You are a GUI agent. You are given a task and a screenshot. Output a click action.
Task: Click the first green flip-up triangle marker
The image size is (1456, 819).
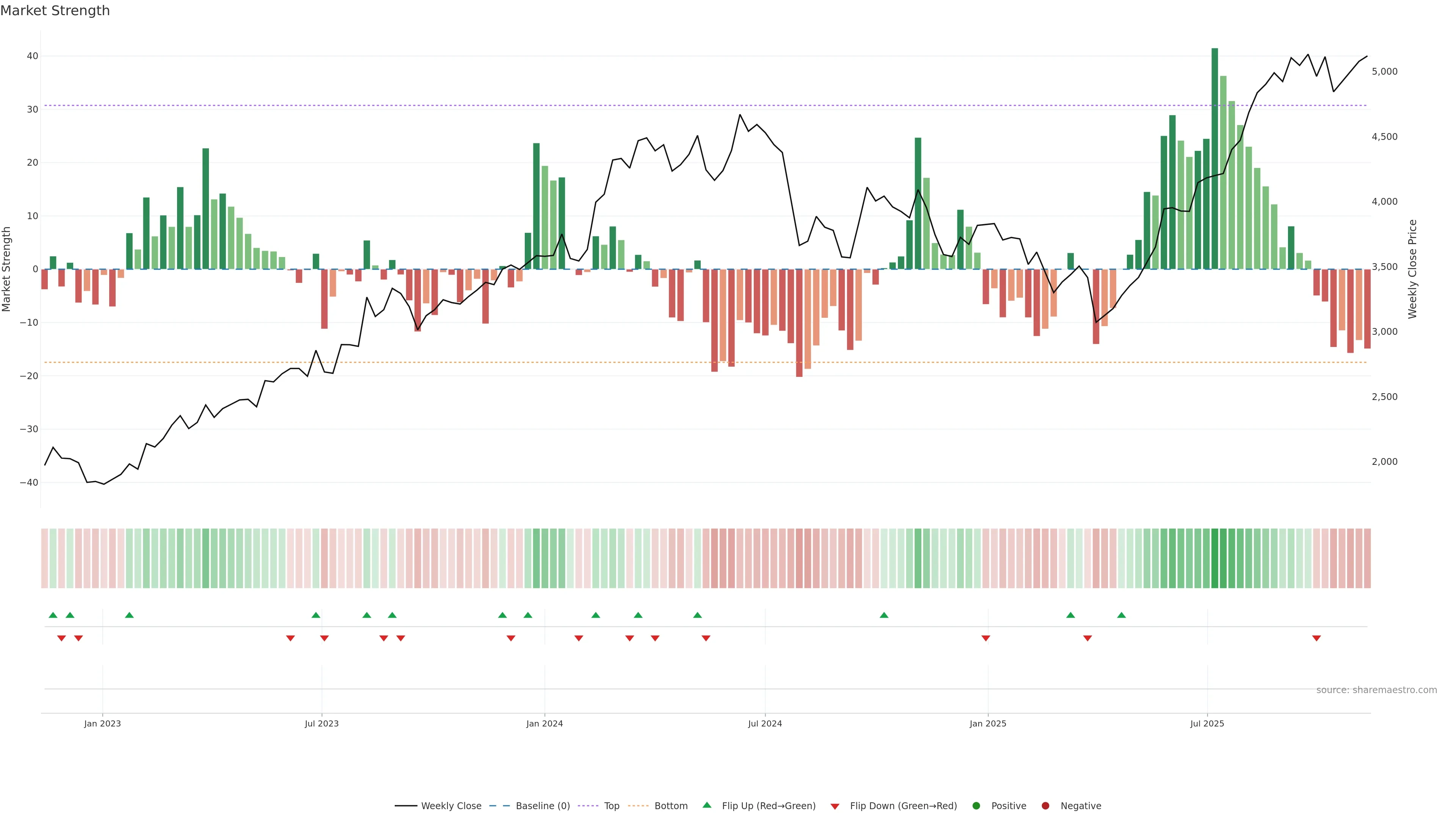coord(53,615)
